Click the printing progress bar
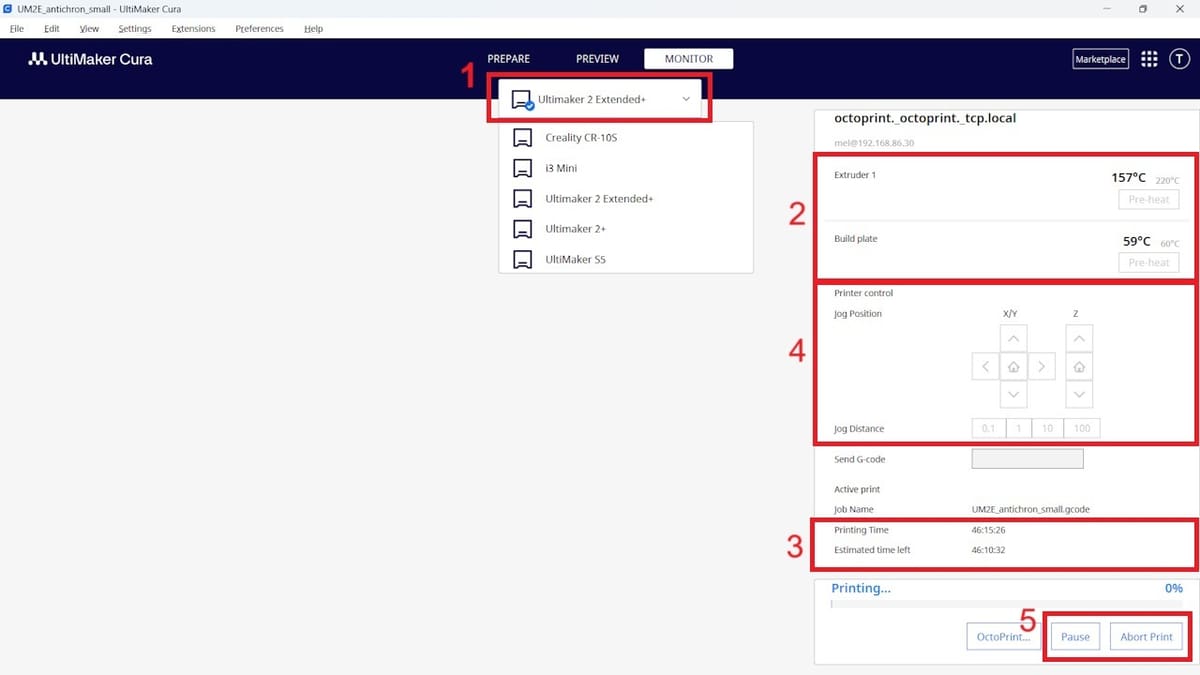Screen dimensions: 1200x675 click(x=1007, y=604)
